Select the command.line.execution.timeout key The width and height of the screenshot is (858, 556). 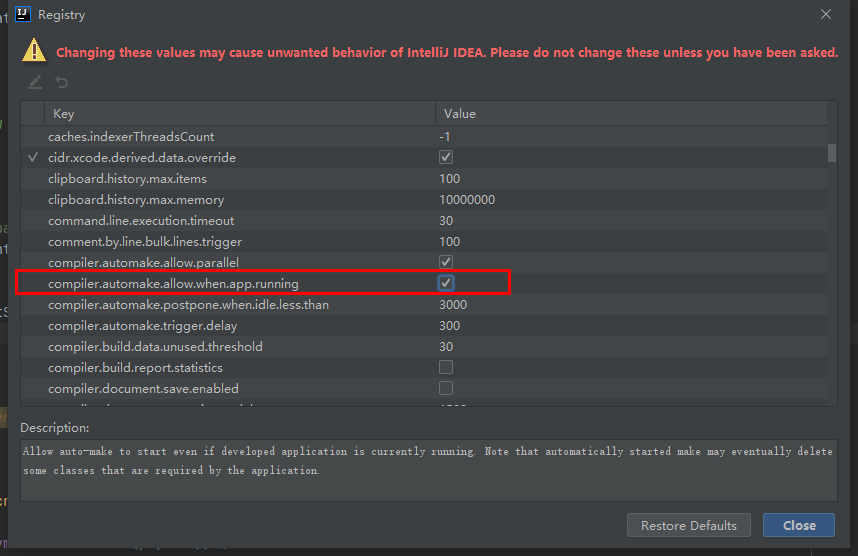[141, 221]
